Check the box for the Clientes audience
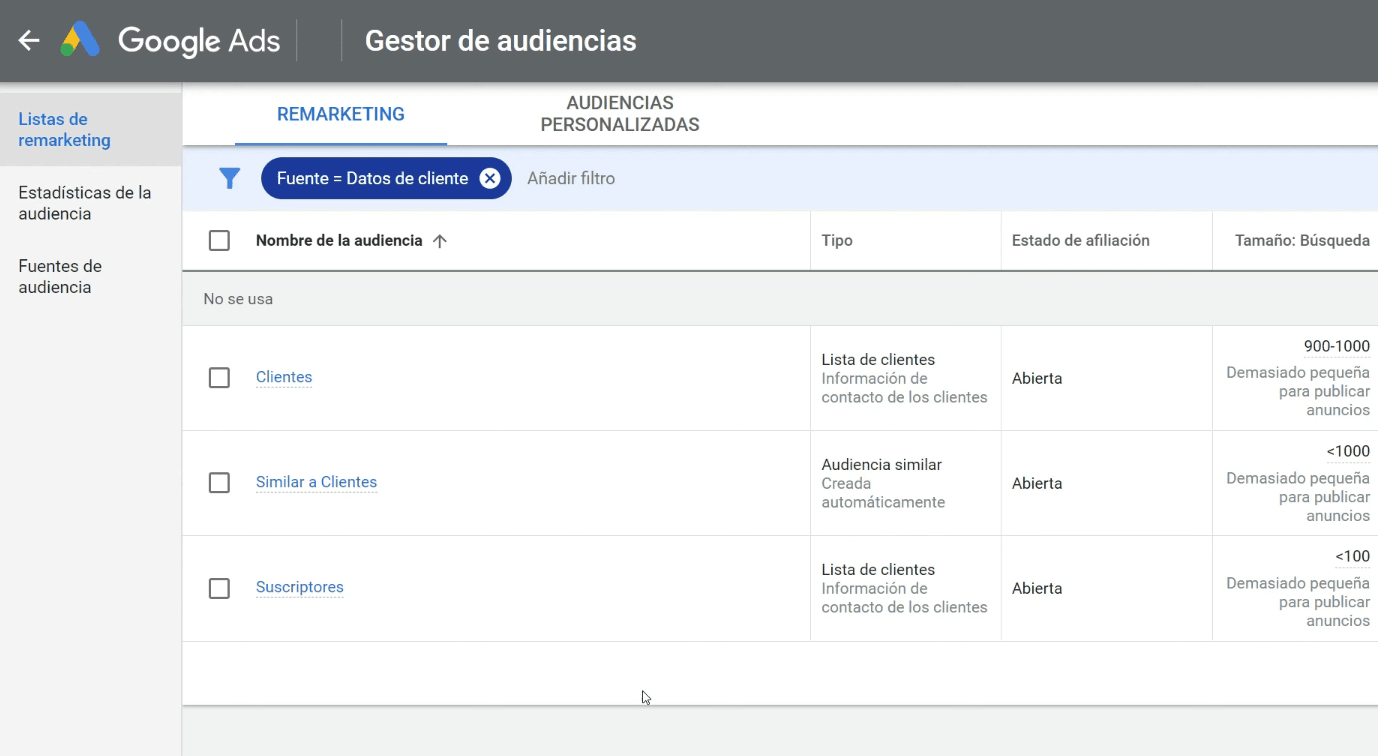1378x756 pixels. pos(219,377)
